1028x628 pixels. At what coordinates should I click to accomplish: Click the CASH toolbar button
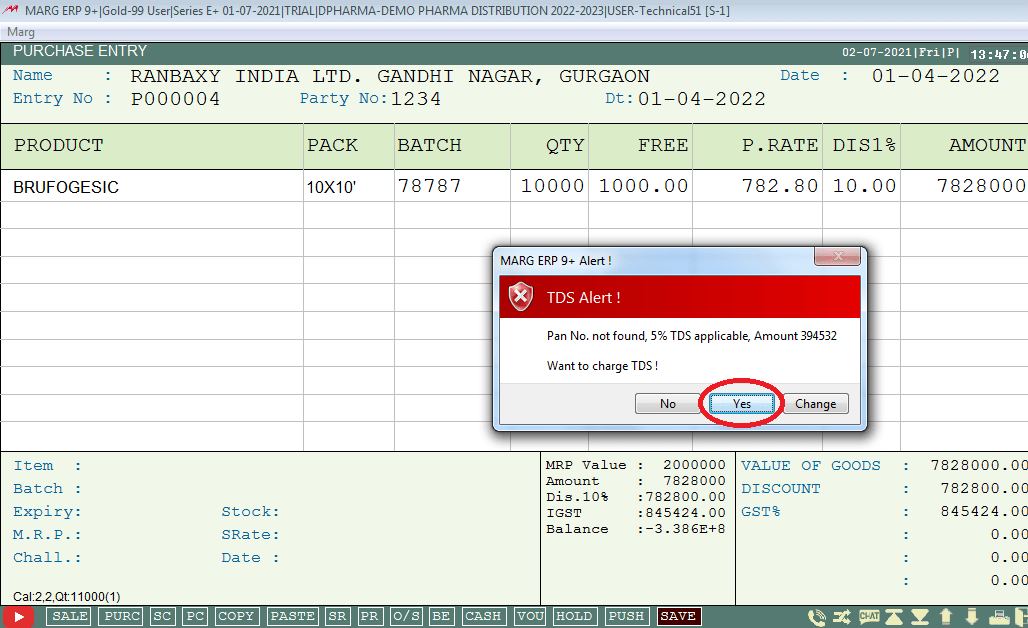click(483, 616)
